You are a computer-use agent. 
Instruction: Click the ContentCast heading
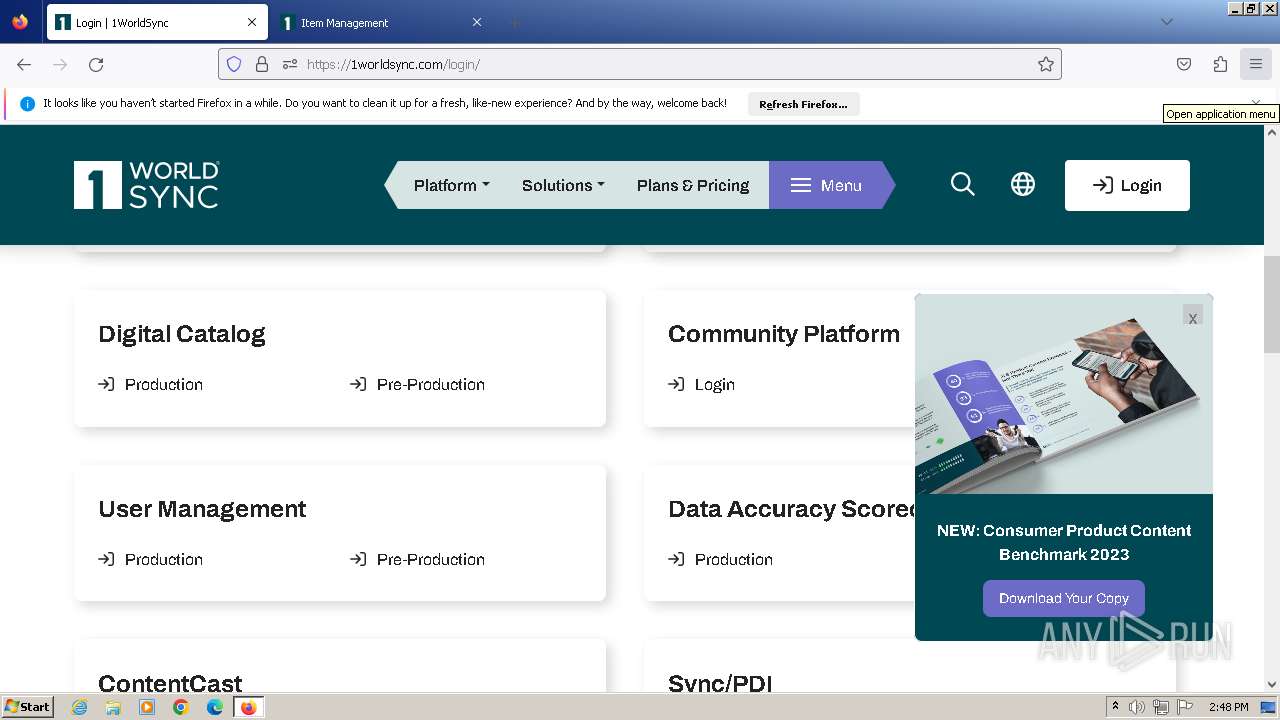click(170, 683)
